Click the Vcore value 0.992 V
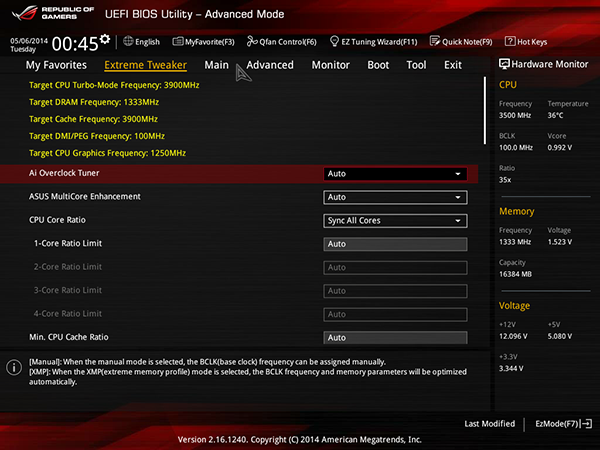This screenshot has height=450, width=600. 559,147
